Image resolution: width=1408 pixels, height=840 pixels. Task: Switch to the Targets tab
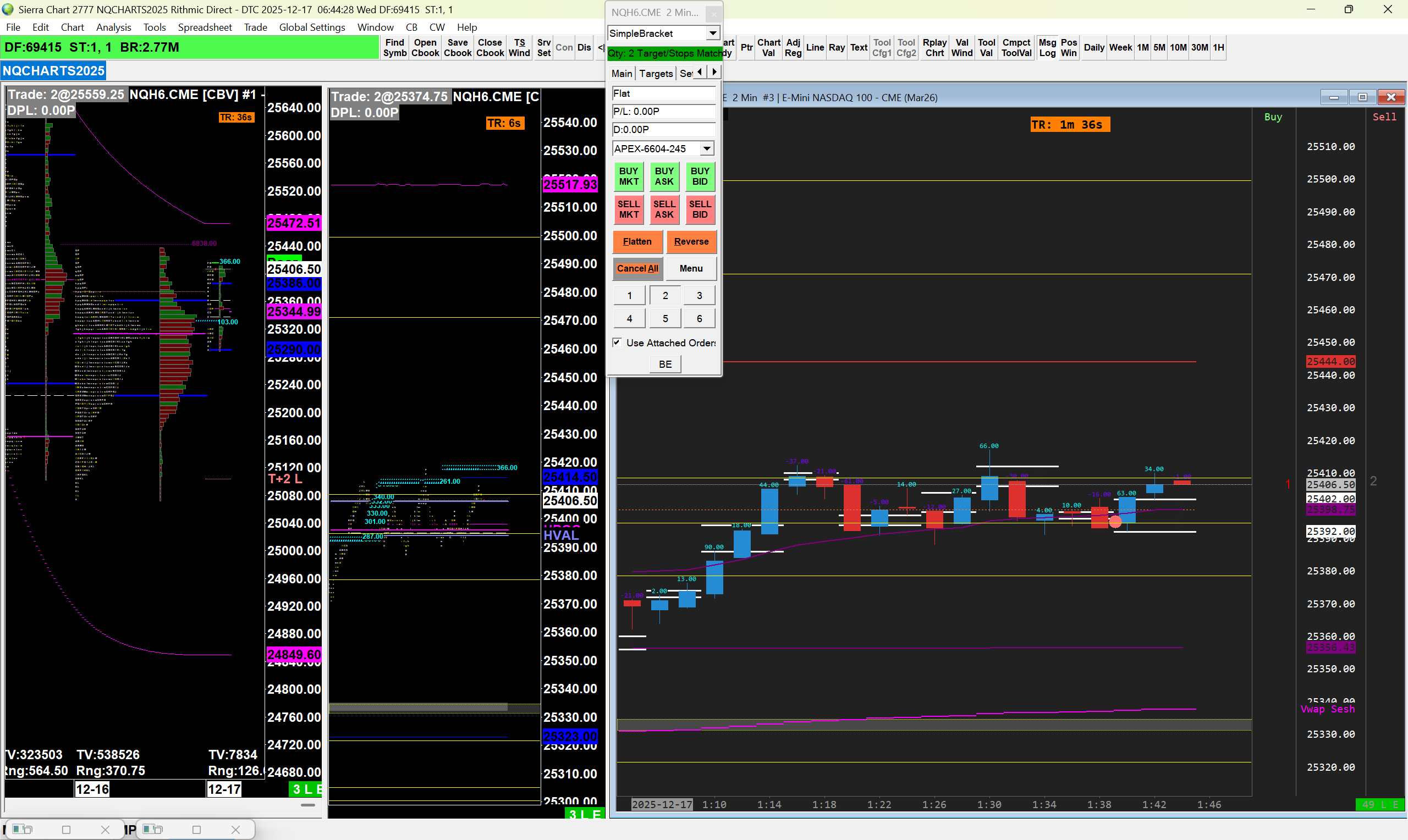[656, 74]
